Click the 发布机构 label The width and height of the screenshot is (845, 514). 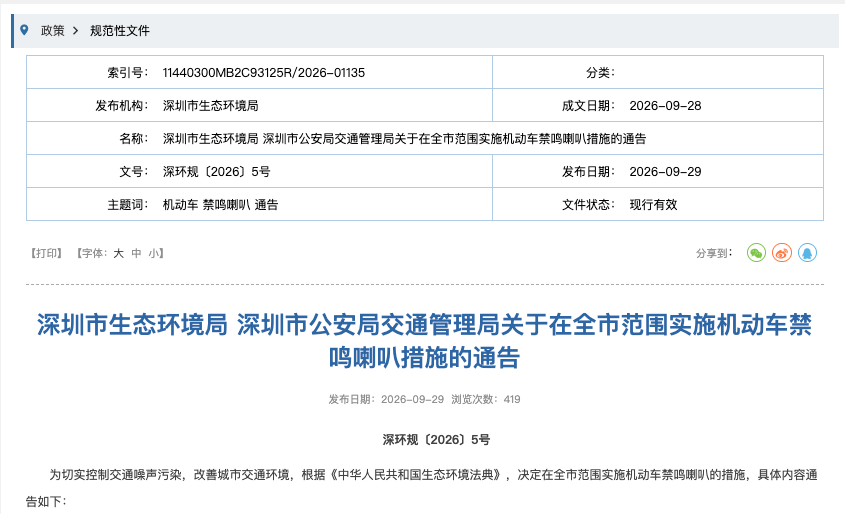click(x=121, y=106)
